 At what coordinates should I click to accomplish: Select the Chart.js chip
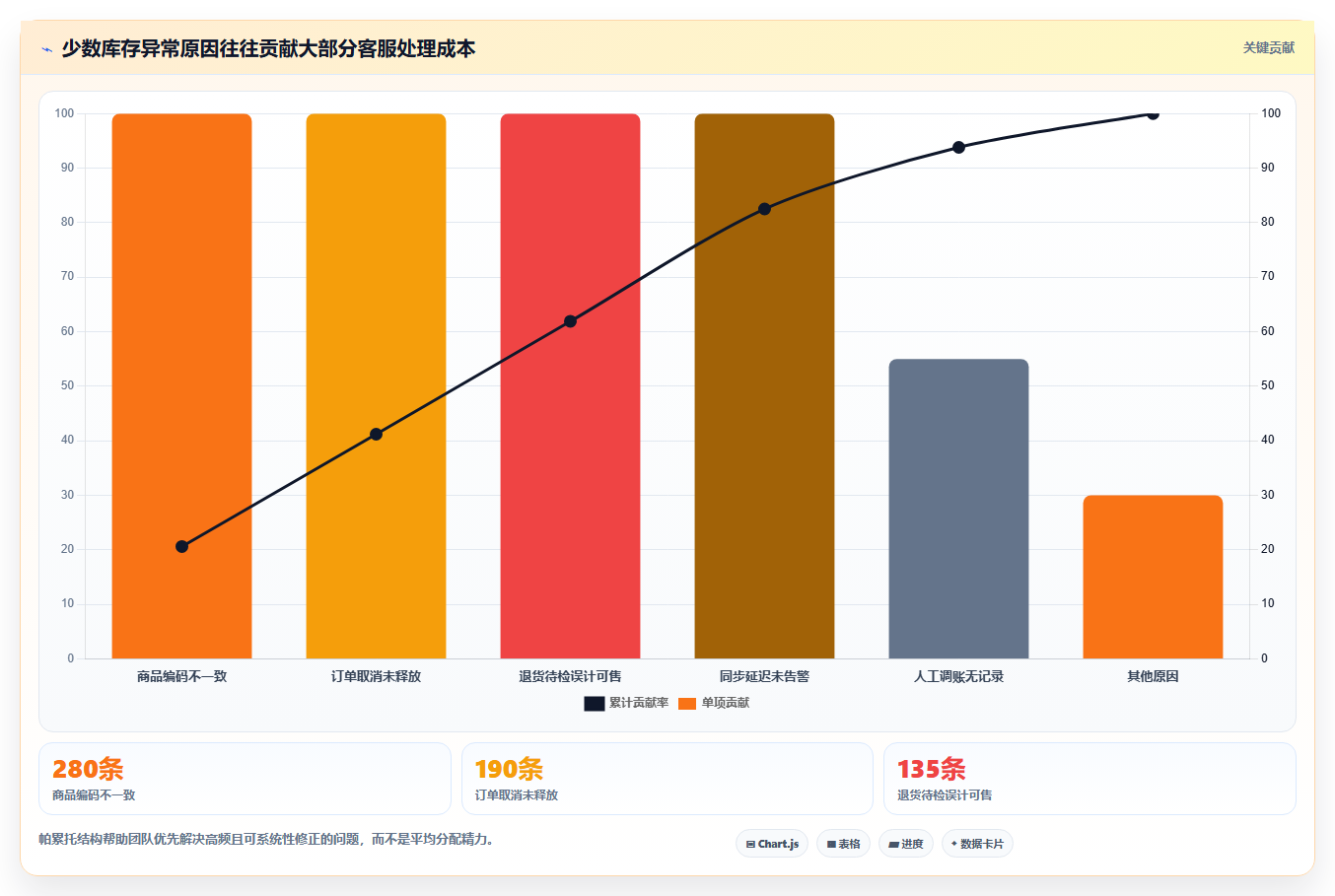coord(772,844)
